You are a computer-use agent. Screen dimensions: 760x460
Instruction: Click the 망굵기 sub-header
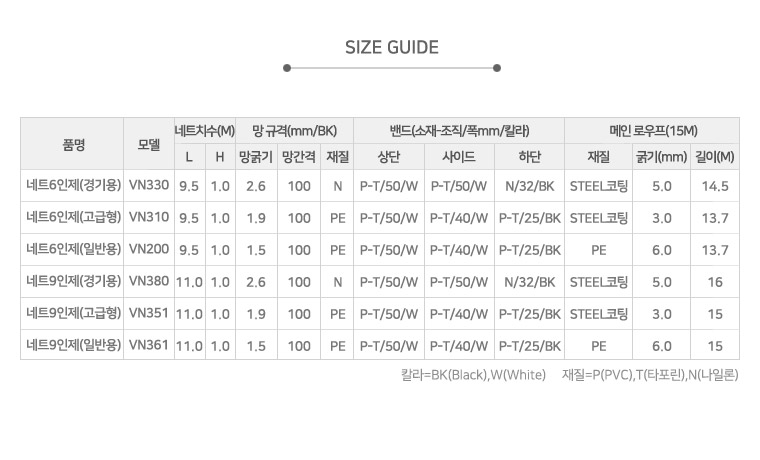pyautogui.click(x=256, y=157)
